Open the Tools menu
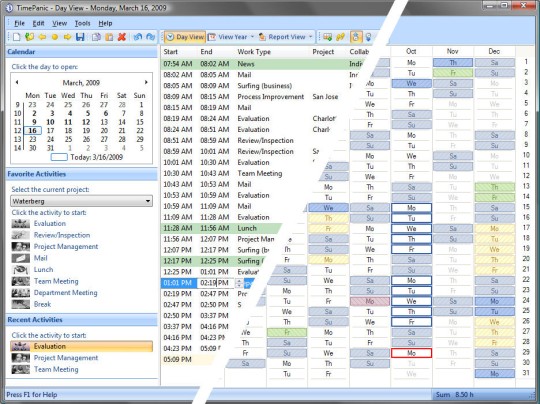Screen dimensions: 540x404 [82, 23]
